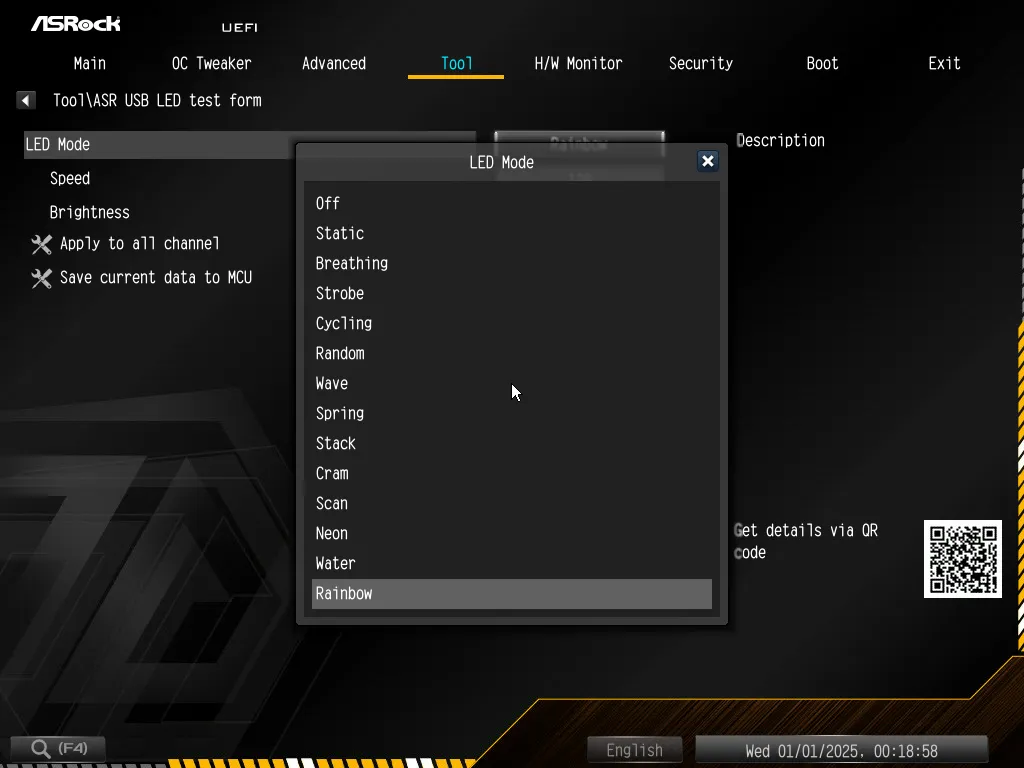The height and width of the screenshot is (768, 1024).
Task: Choose the Wave LED effect
Action: [x=332, y=383]
